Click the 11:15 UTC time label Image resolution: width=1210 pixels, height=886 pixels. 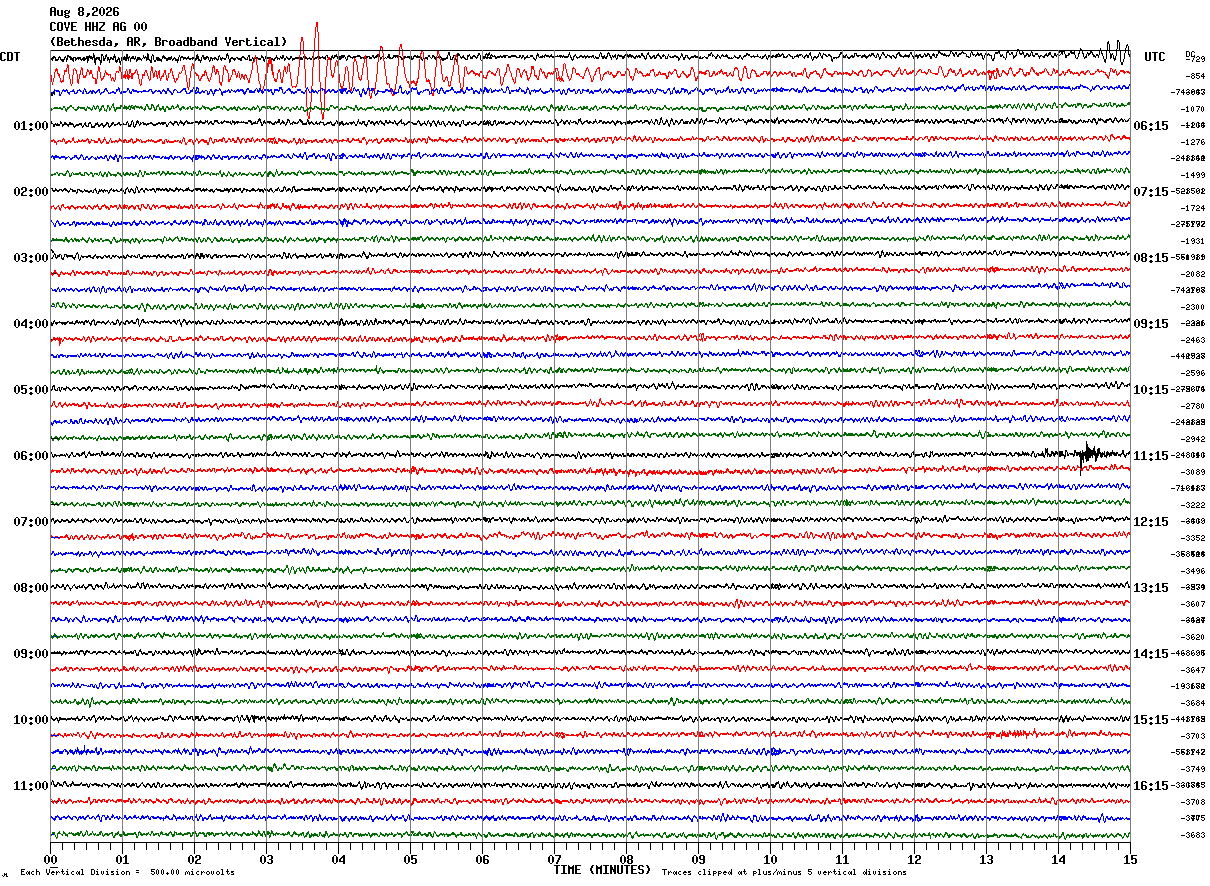click(1151, 456)
